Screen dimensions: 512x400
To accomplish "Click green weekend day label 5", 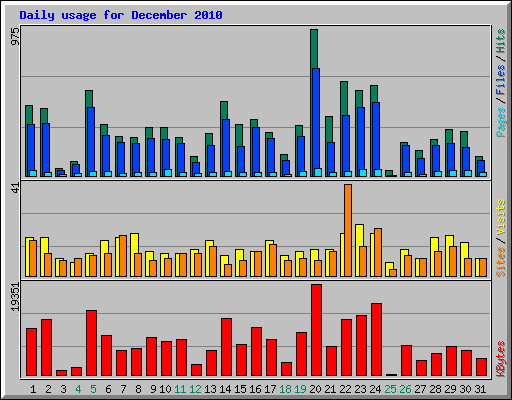I will click(93, 389).
